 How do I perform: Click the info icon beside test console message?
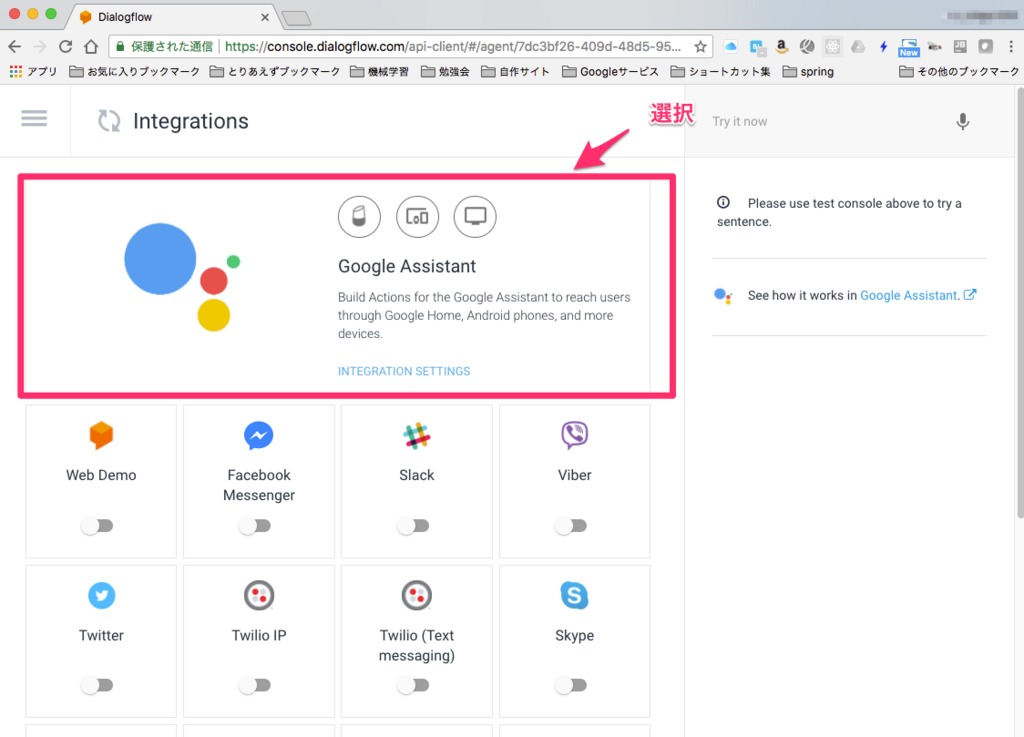pos(723,202)
